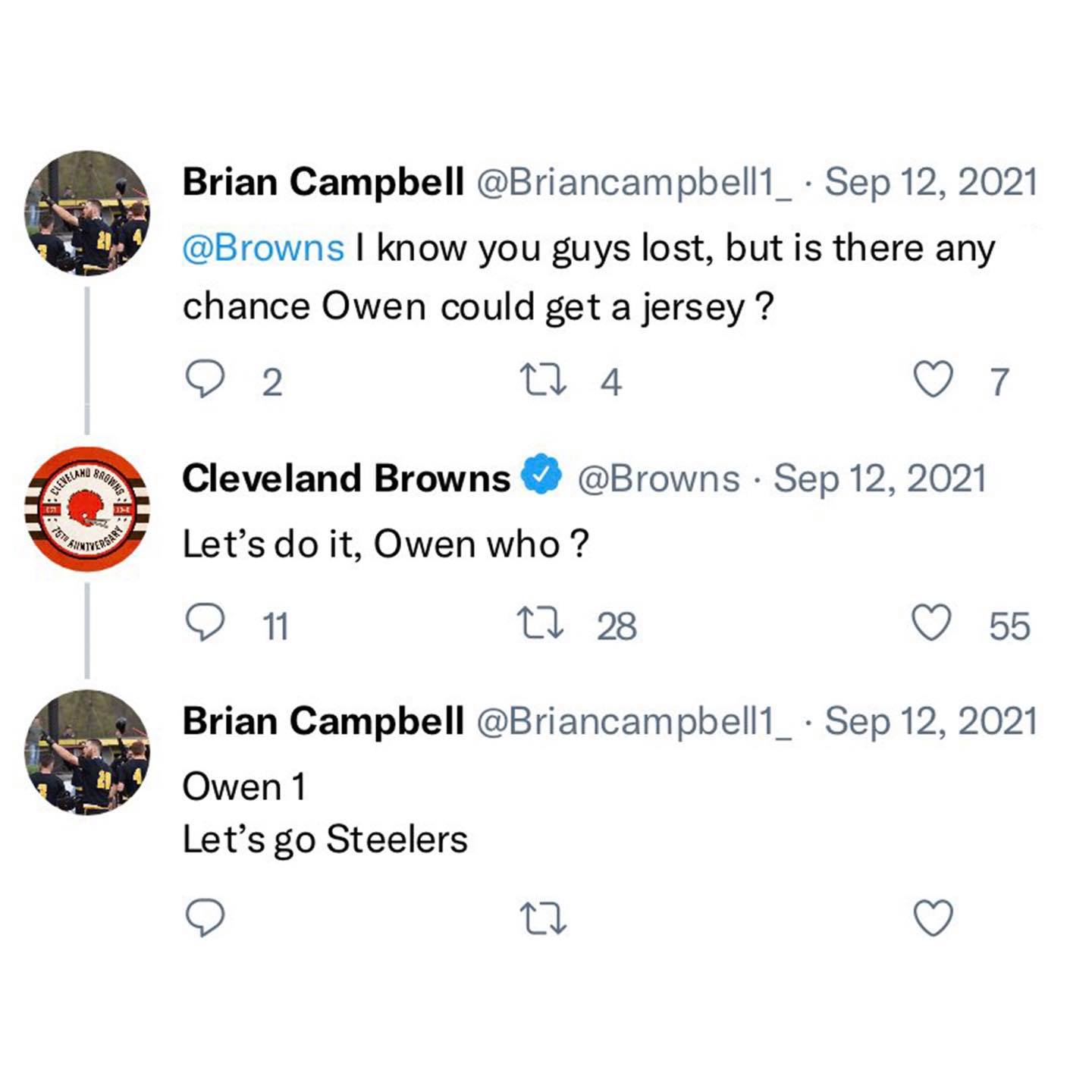Like Brian Campbell's jersey request tweet

pos(932,380)
